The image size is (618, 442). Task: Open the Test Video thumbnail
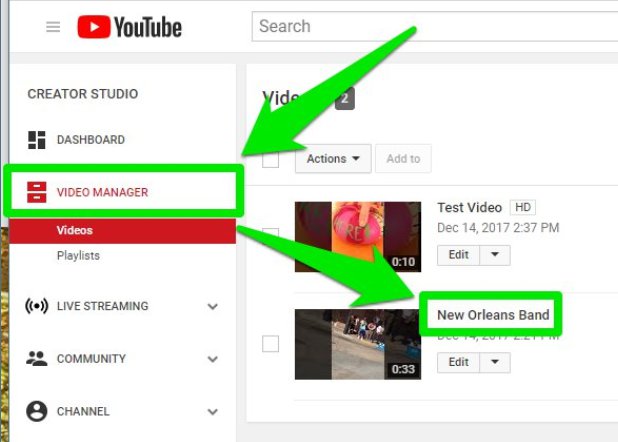(358, 237)
